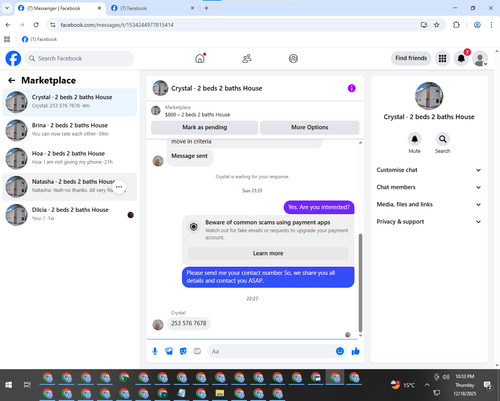500x401 pixels.
Task: Open Task View on taskbar
Action: point(27,385)
